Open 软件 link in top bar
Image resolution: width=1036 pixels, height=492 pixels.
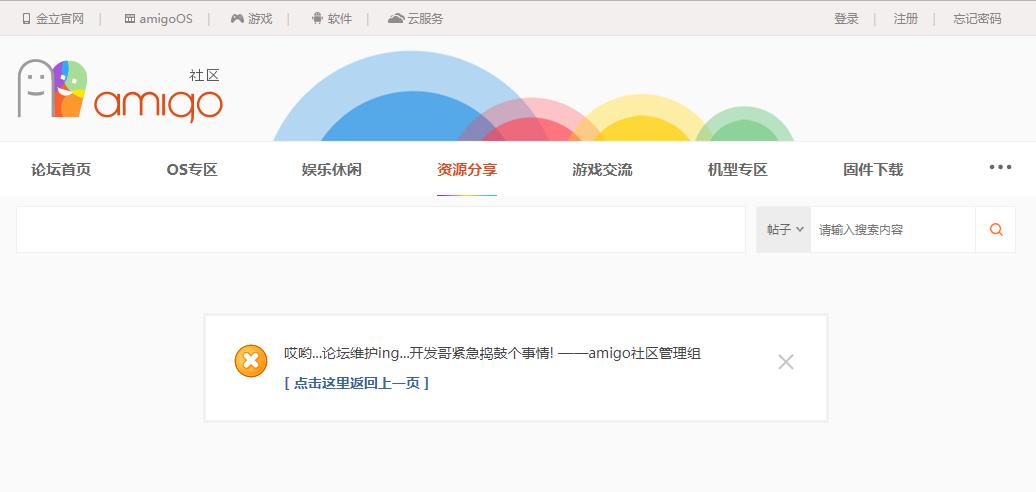[x=332, y=18]
